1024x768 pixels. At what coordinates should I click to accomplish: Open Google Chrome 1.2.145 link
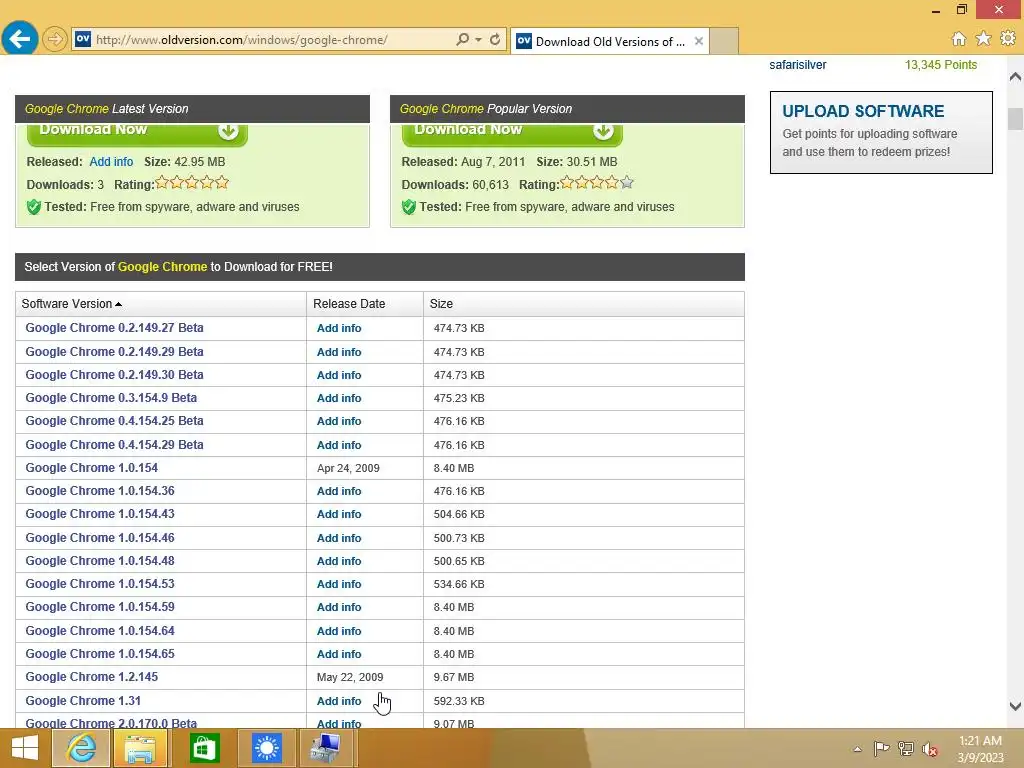click(x=91, y=677)
